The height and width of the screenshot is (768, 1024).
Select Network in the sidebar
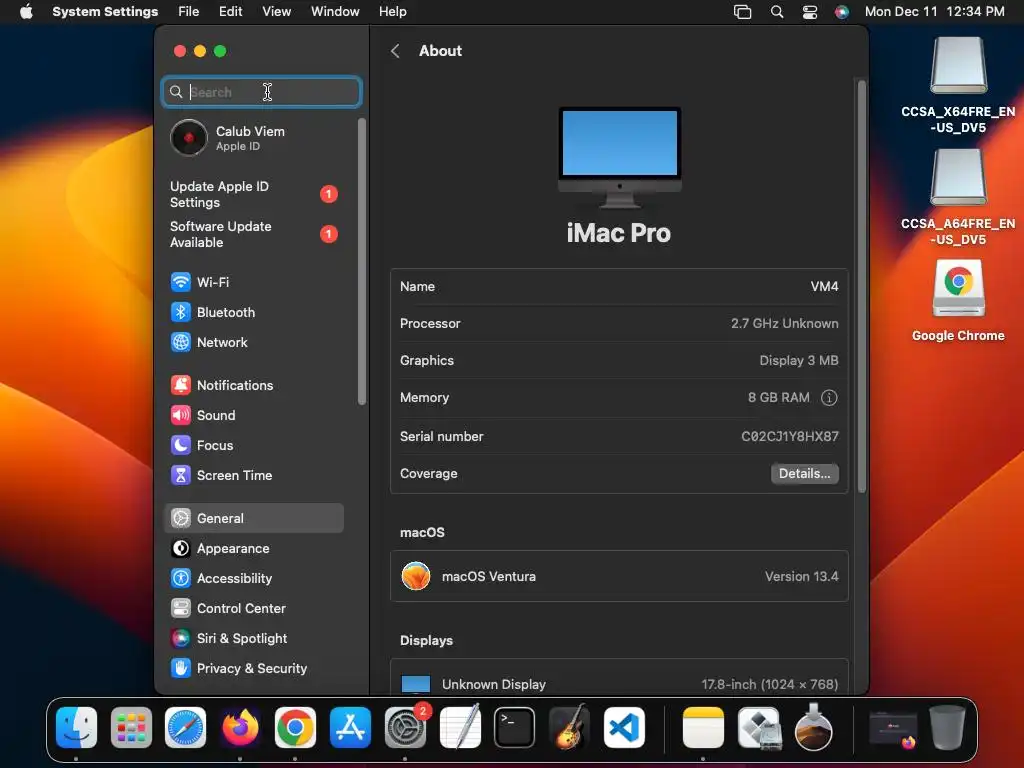[x=254, y=342]
